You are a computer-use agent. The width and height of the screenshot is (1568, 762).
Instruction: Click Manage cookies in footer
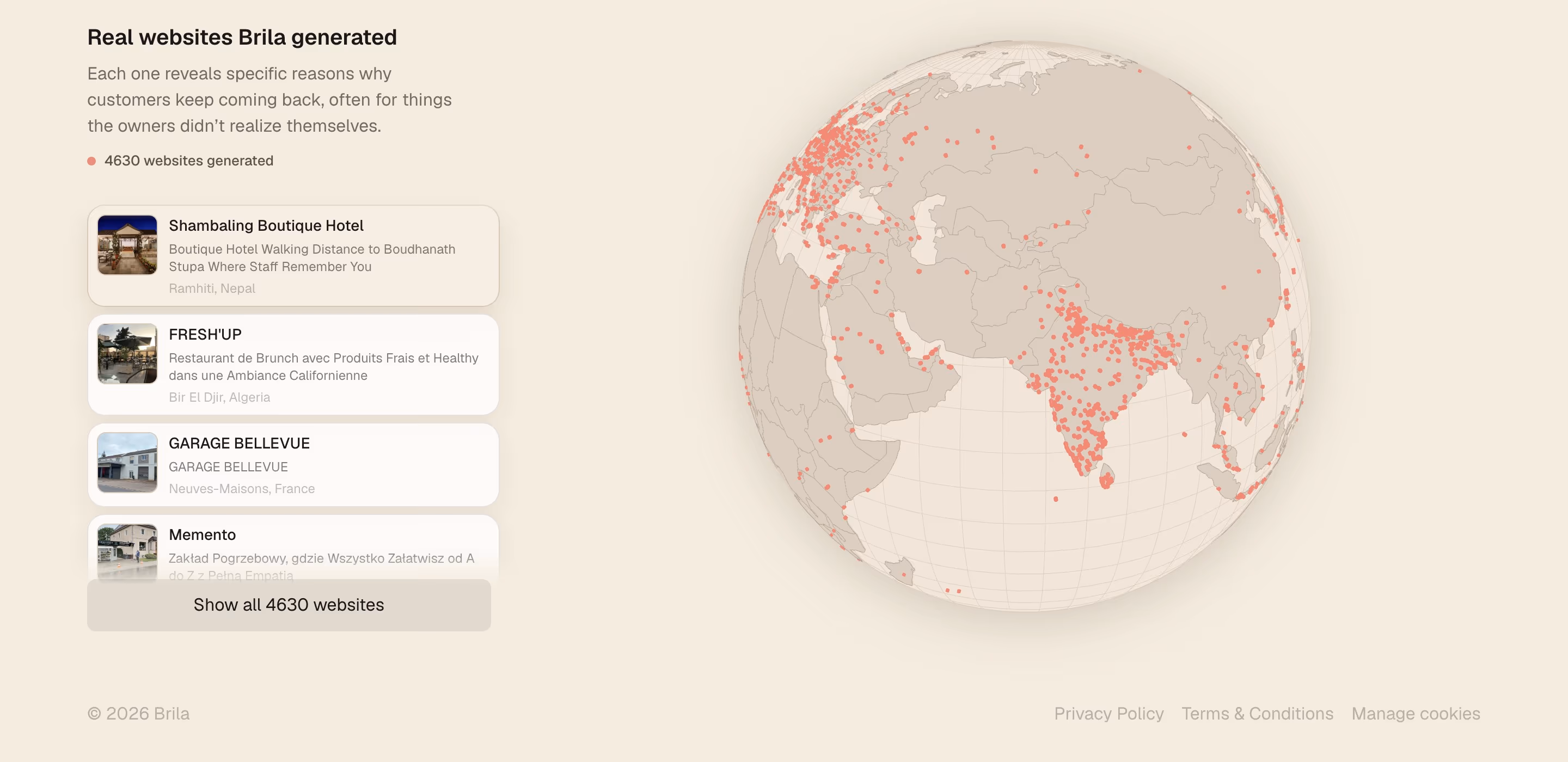point(1415,714)
